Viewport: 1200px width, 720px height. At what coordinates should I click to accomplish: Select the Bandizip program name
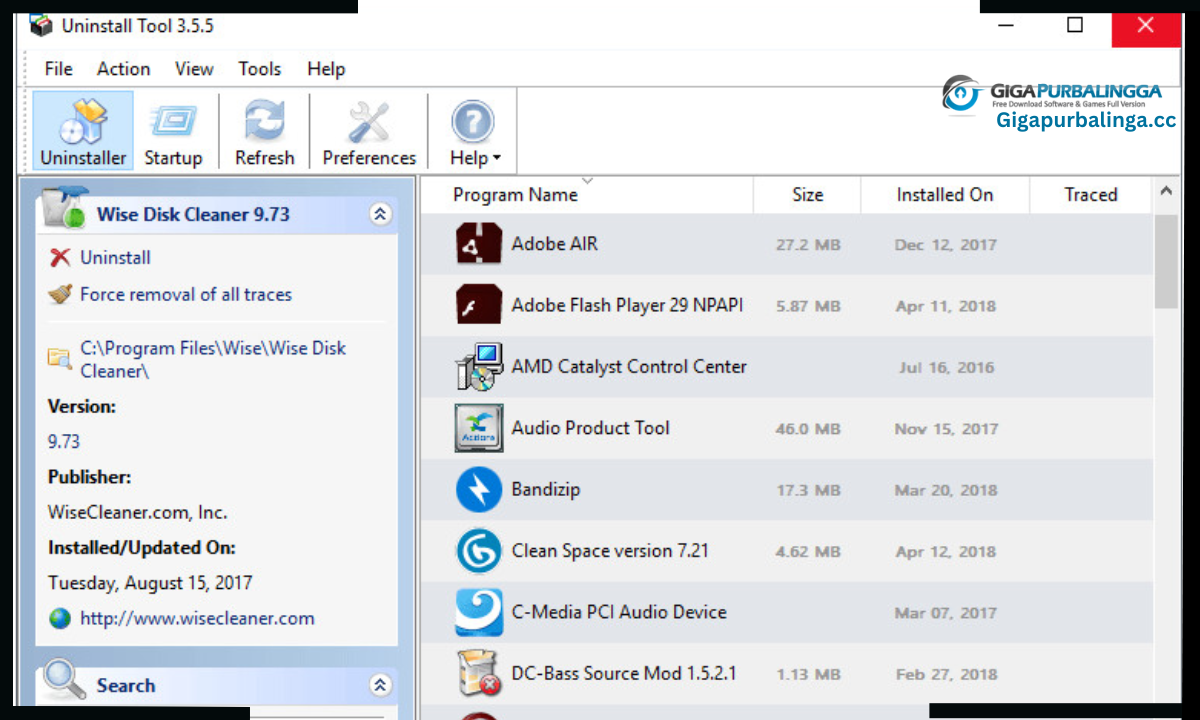545,490
